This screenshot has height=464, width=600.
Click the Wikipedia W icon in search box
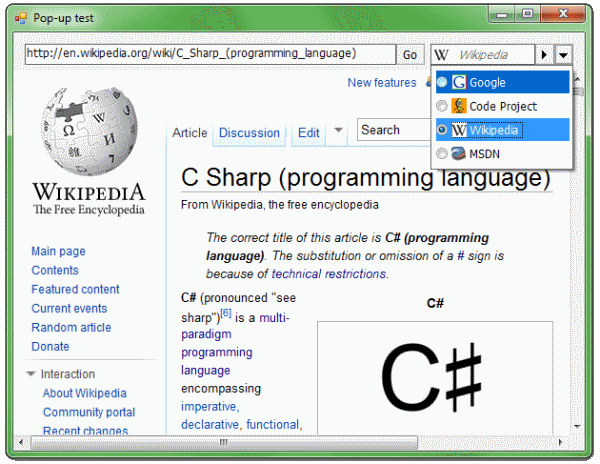point(441,55)
